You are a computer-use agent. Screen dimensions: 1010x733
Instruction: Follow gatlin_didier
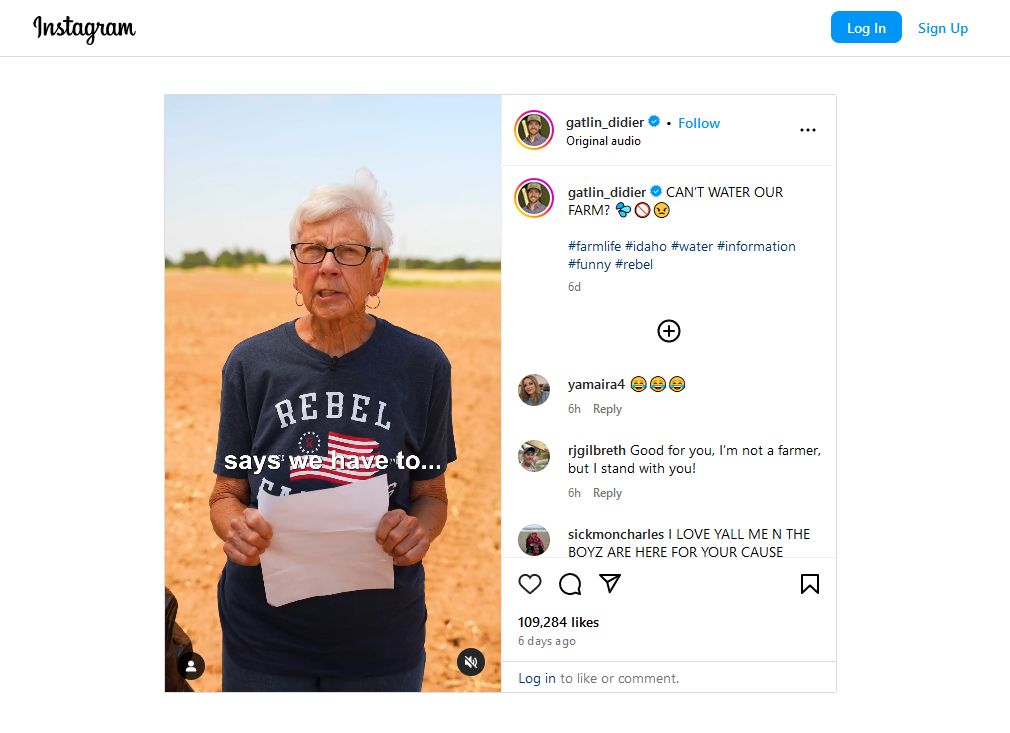point(699,123)
